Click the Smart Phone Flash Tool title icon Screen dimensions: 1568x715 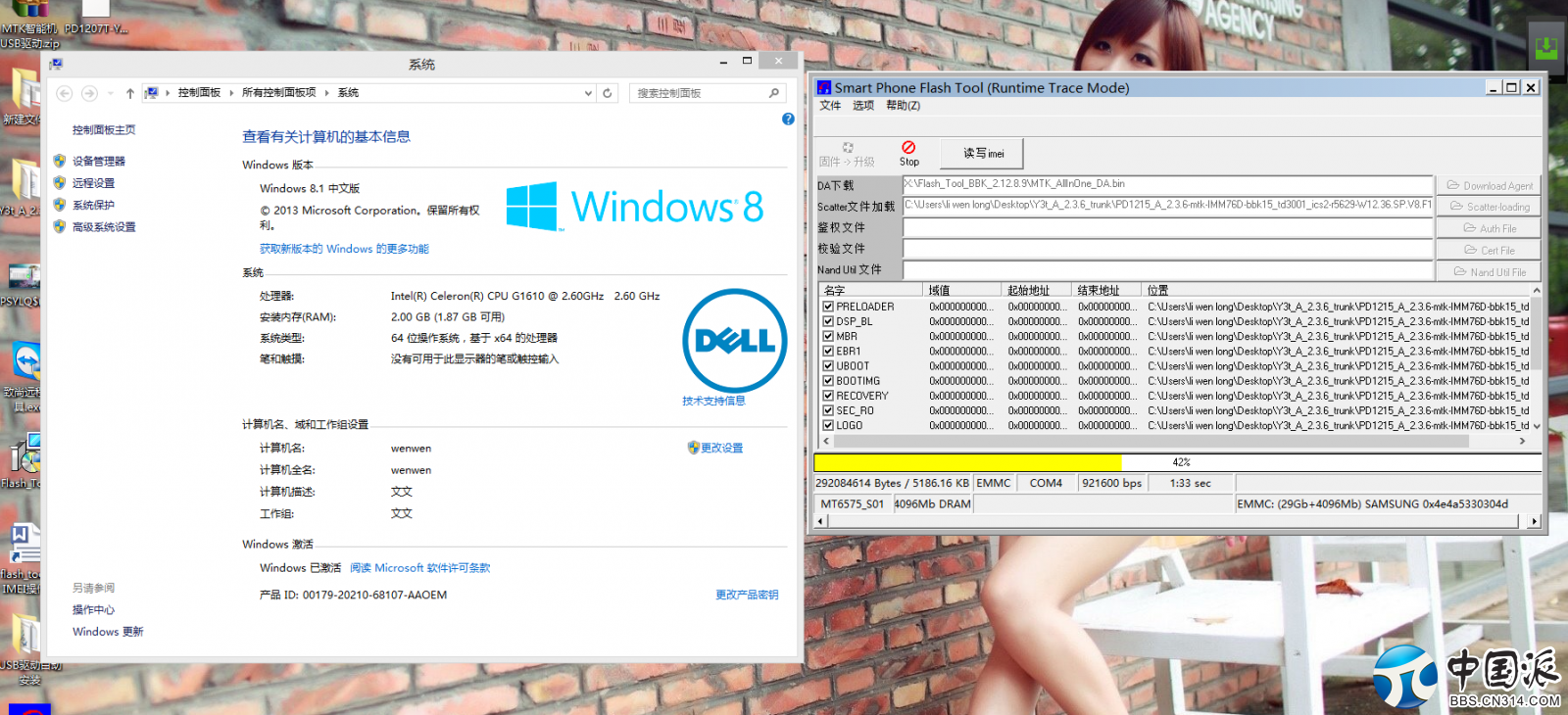(824, 87)
